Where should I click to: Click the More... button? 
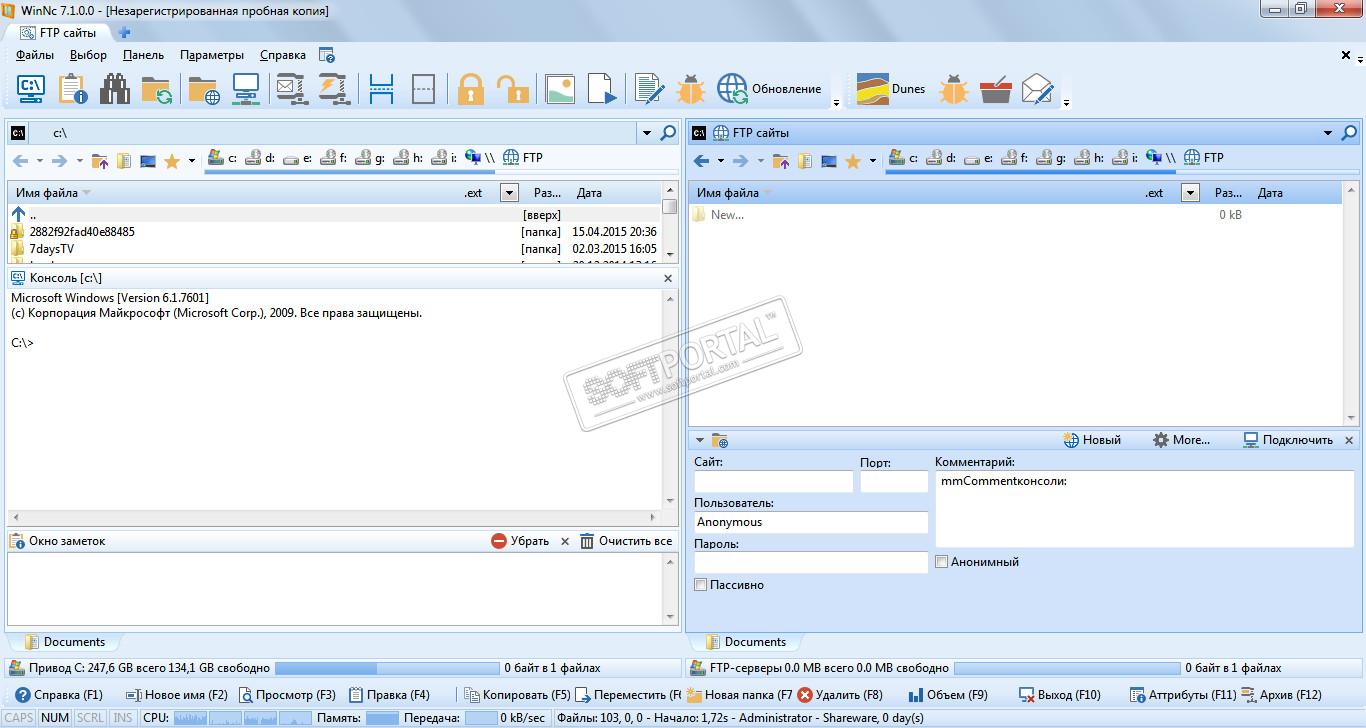click(1181, 440)
